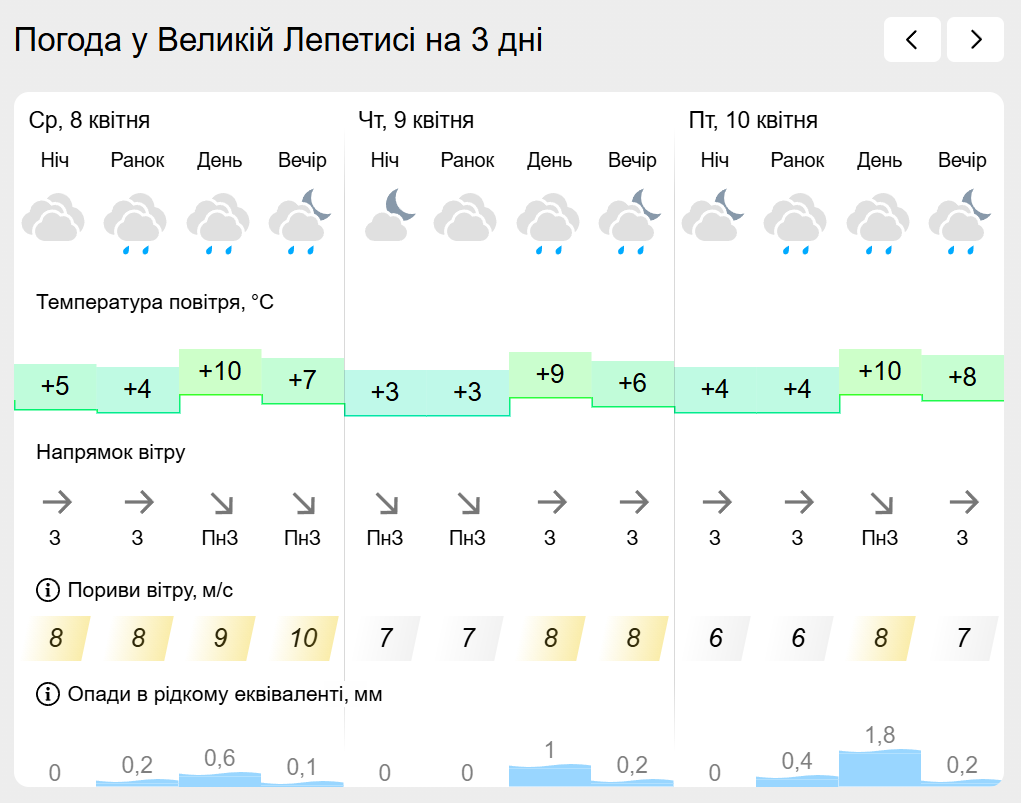
Task: Click Friday day 1,8 mm precipitation bar
Action: (879, 766)
